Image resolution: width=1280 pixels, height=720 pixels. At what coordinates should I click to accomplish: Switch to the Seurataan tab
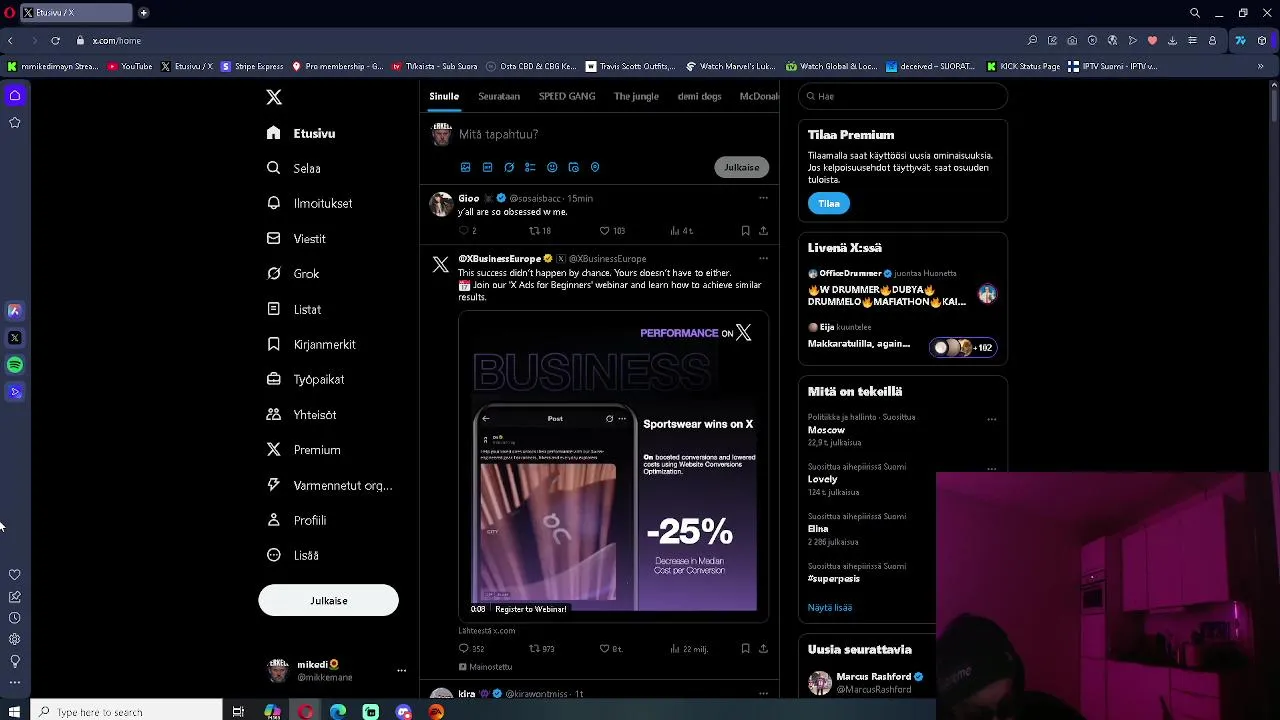click(499, 96)
